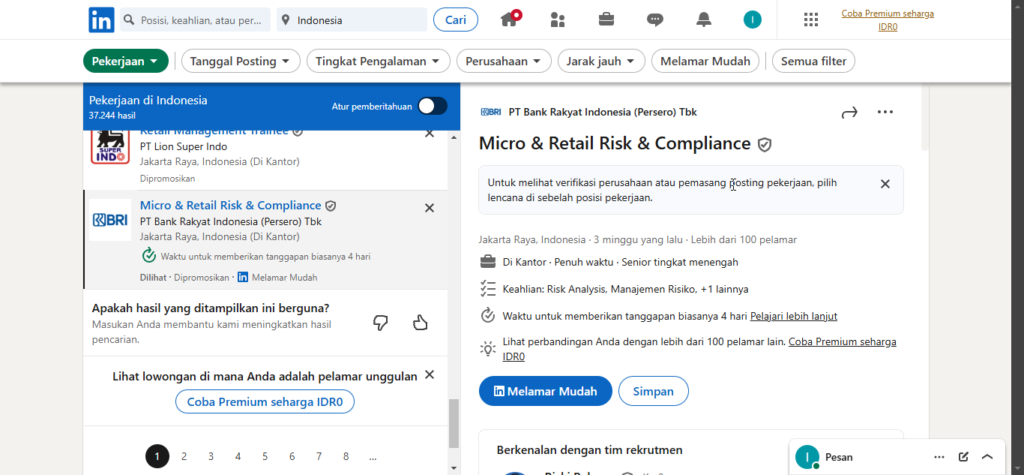
Task: Open Jarak jauh filter dropdown
Action: tap(601, 61)
